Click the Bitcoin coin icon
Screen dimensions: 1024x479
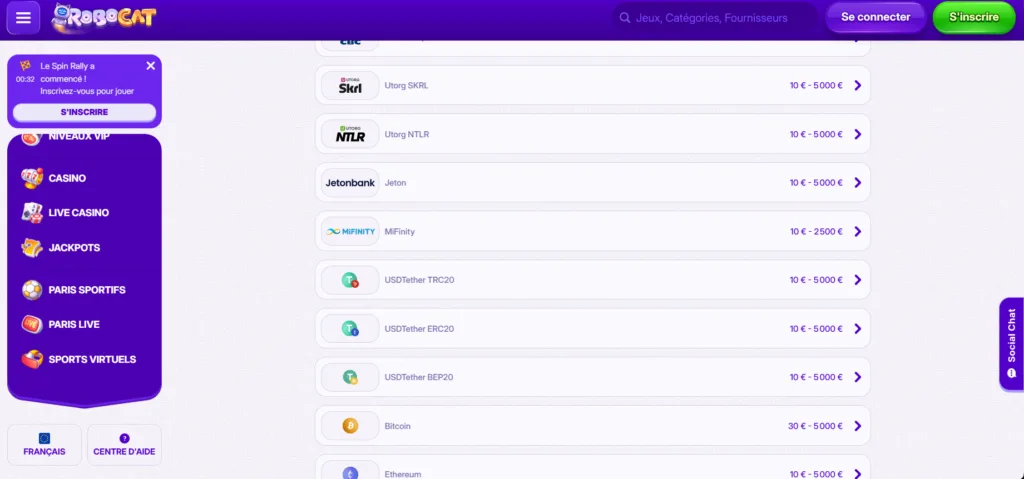(350, 426)
